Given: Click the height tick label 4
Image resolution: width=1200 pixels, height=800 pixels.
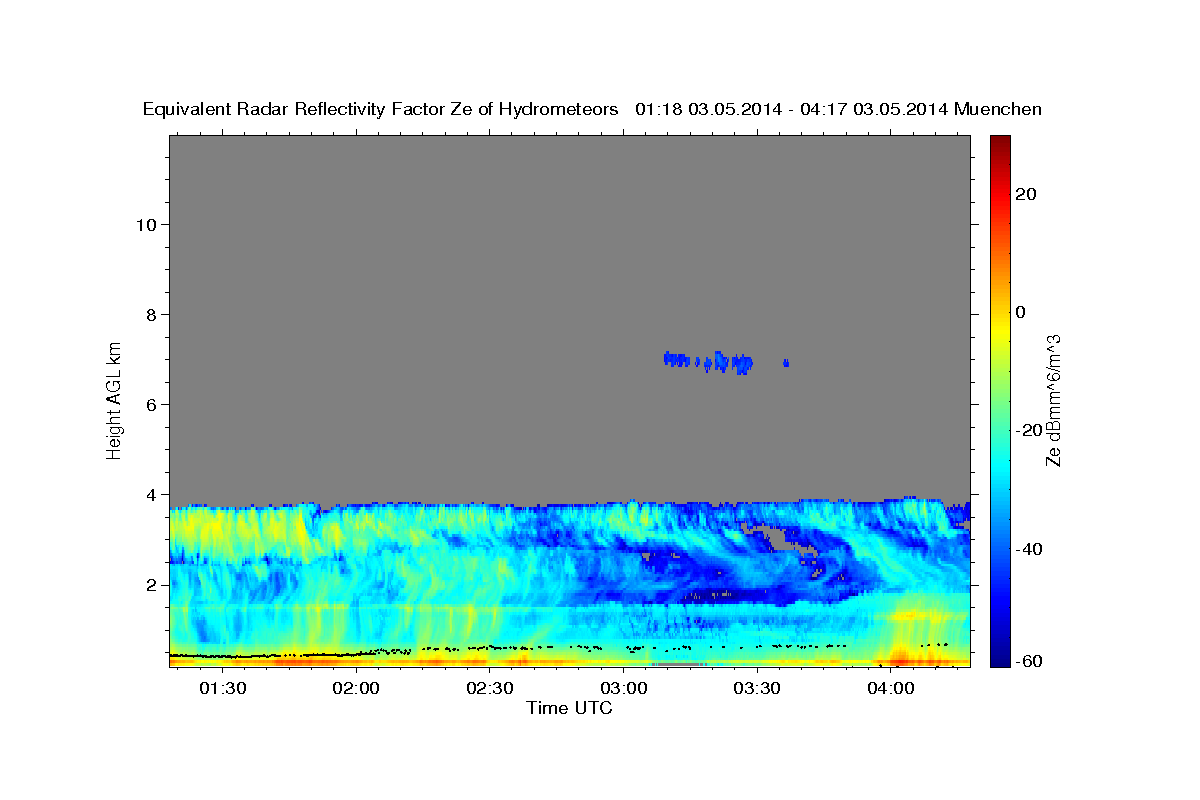Looking at the screenshot, I should coord(149,494).
